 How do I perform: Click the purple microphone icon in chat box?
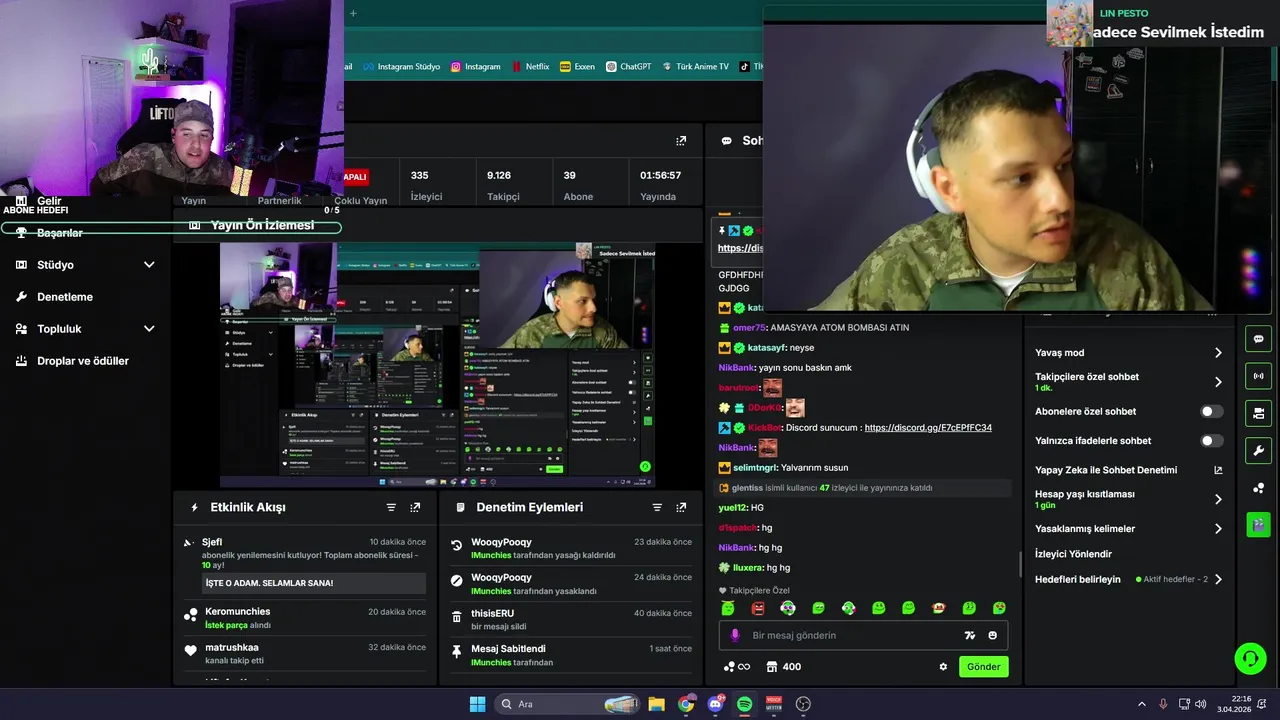[x=735, y=635]
